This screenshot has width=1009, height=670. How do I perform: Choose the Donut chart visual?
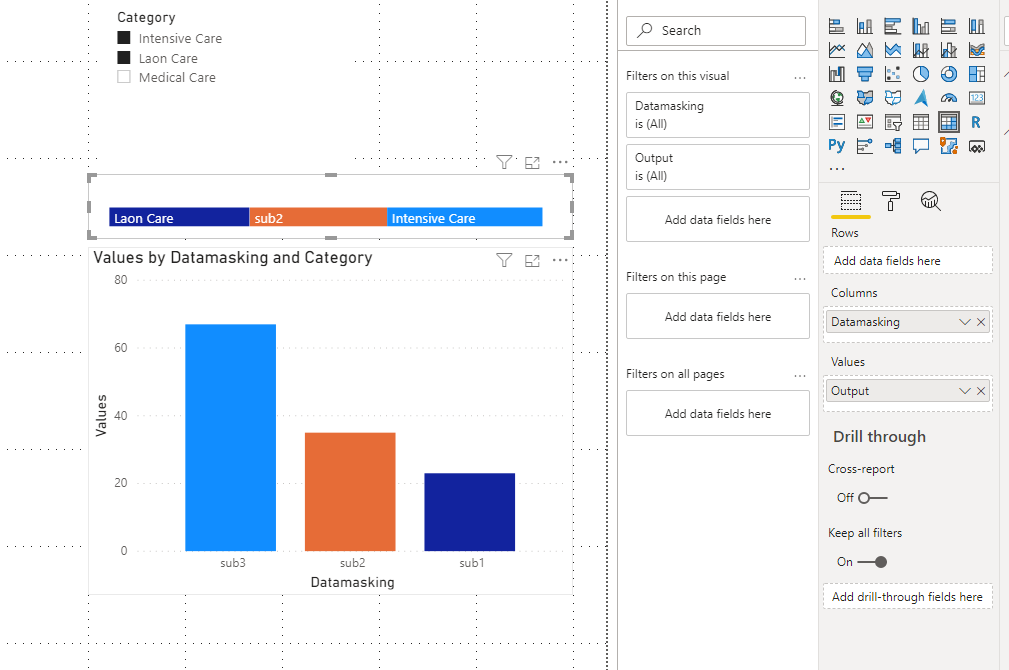pyautogui.click(x=949, y=74)
